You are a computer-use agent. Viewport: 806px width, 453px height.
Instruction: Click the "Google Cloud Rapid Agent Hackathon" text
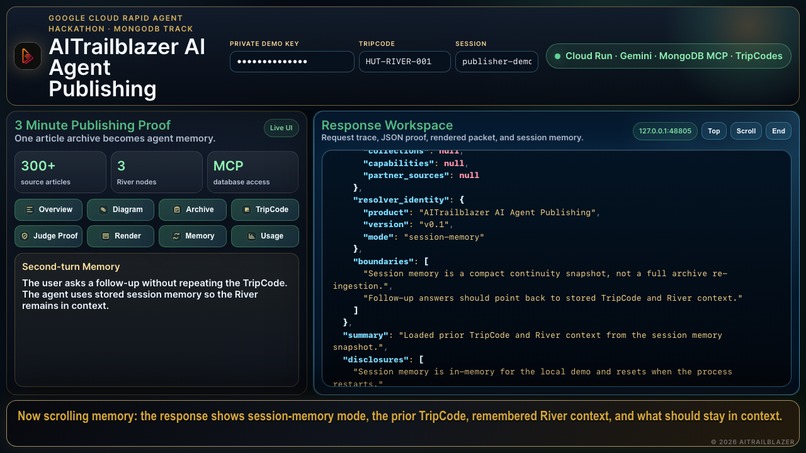pos(121,23)
